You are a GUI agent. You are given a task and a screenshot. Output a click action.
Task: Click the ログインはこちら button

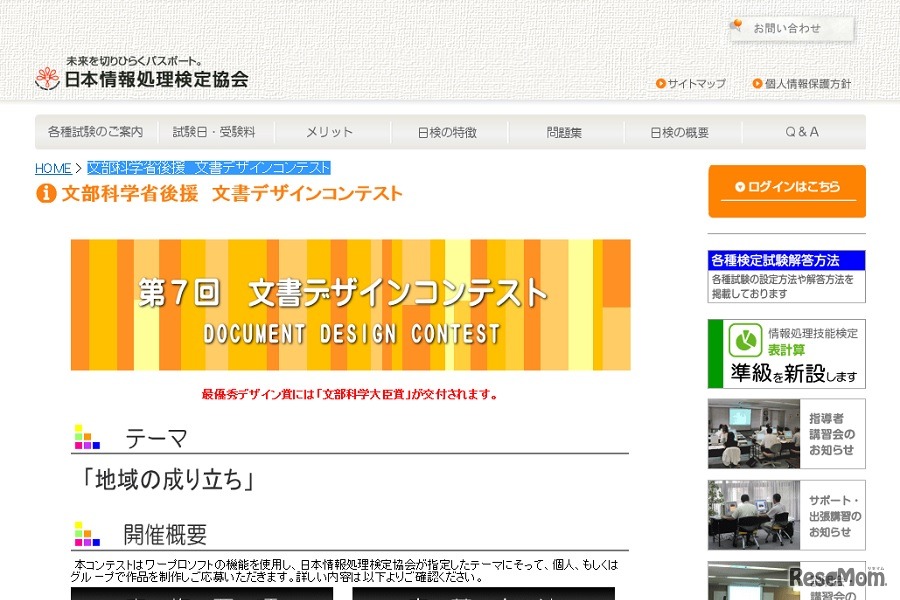point(787,190)
